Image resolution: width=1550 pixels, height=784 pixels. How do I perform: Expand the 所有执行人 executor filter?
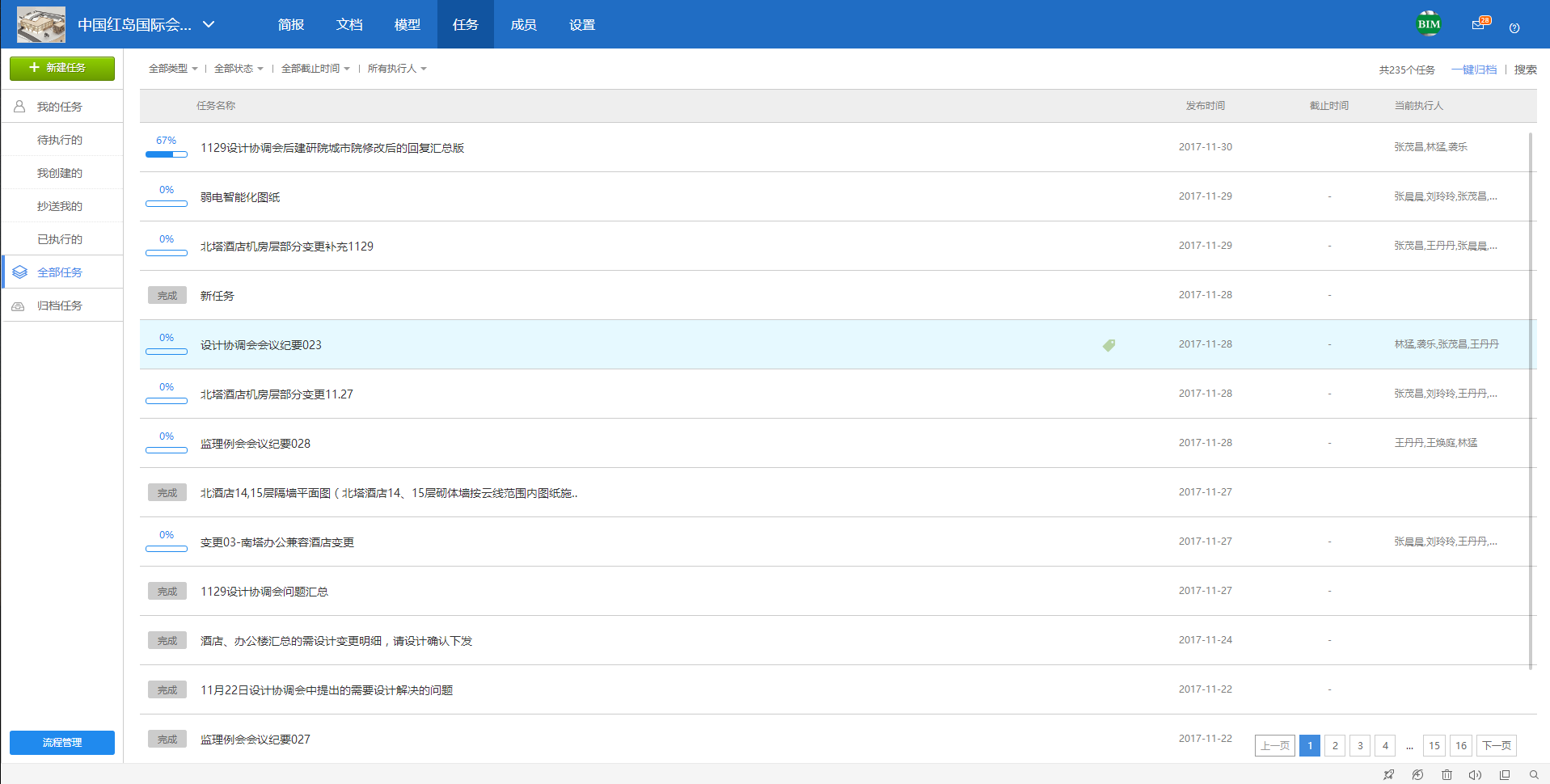tap(397, 69)
